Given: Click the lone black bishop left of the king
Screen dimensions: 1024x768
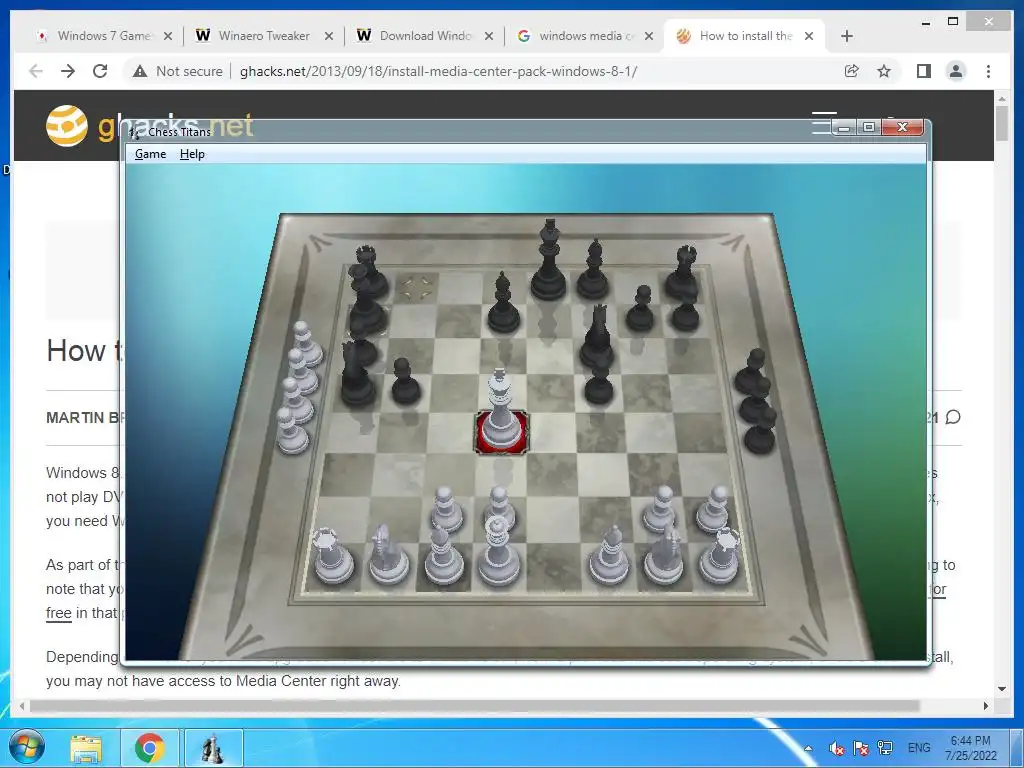Looking at the screenshot, I should pyautogui.click(x=504, y=302).
